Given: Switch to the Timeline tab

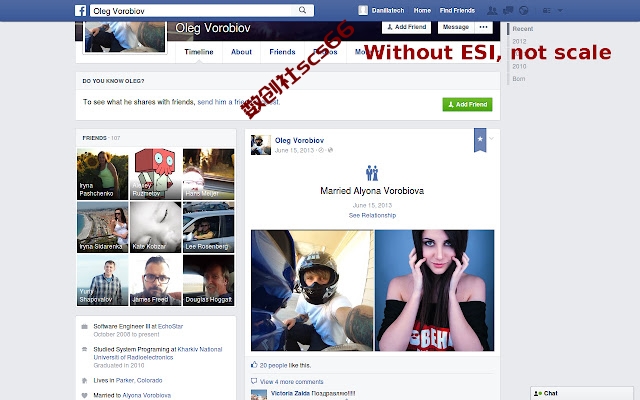Looking at the screenshot, I should [199, 52].
